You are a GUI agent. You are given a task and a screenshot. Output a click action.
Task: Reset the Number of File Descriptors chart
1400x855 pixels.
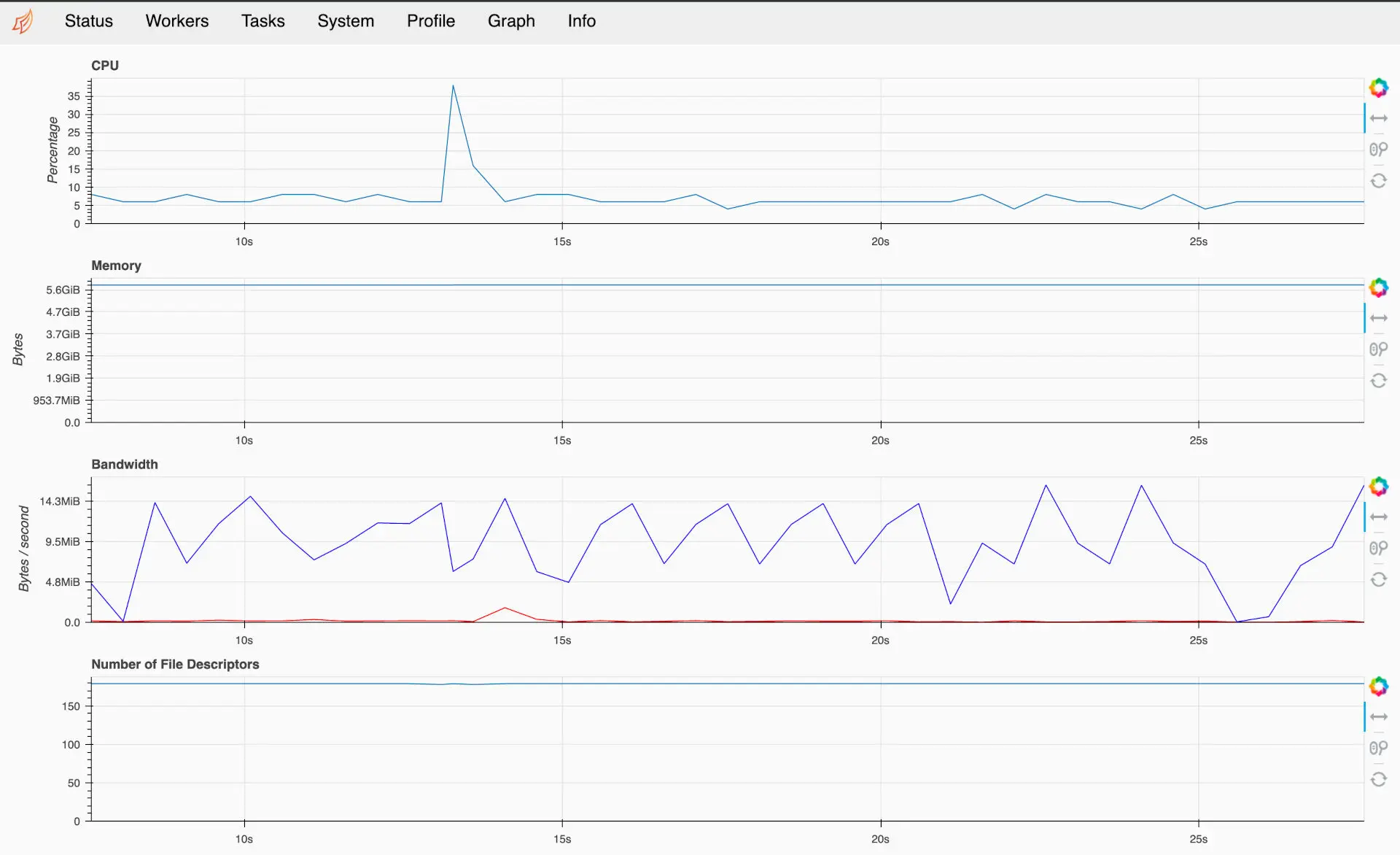point(1380,779)
